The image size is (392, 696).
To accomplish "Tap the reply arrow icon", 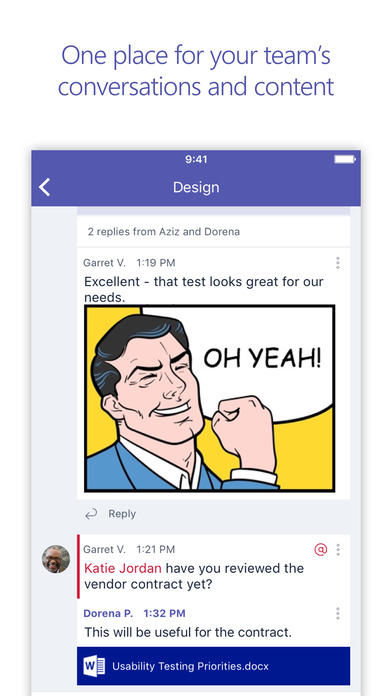I will point(91,514).
